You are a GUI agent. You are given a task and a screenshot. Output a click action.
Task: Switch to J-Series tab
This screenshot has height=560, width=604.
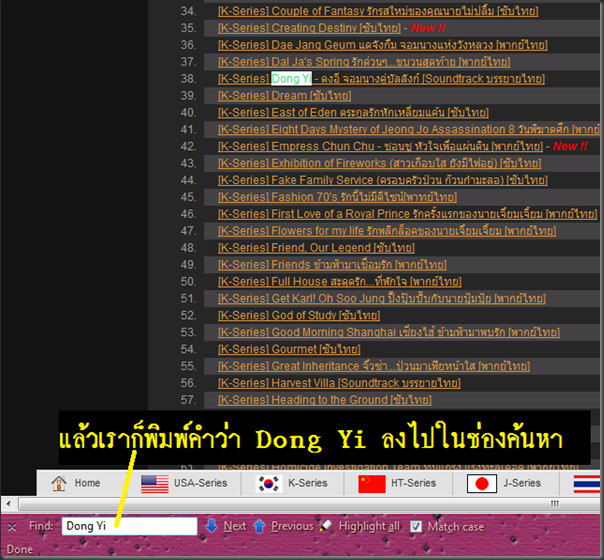point(505,483)
